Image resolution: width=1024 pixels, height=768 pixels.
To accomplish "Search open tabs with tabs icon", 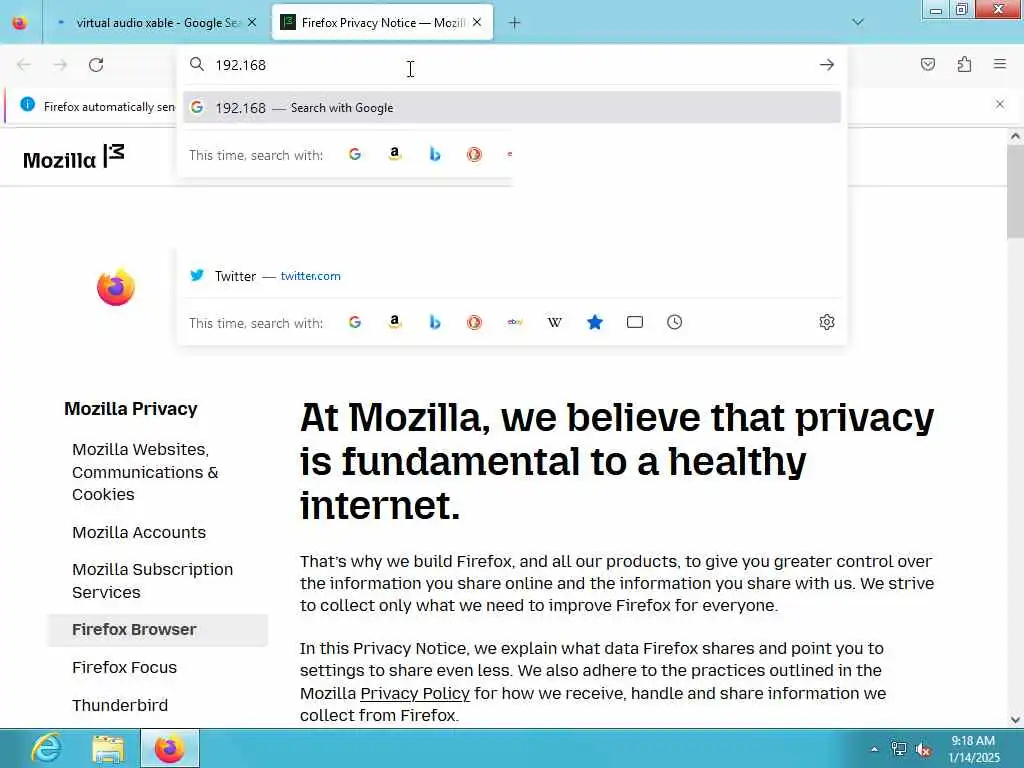I will 635,322.
